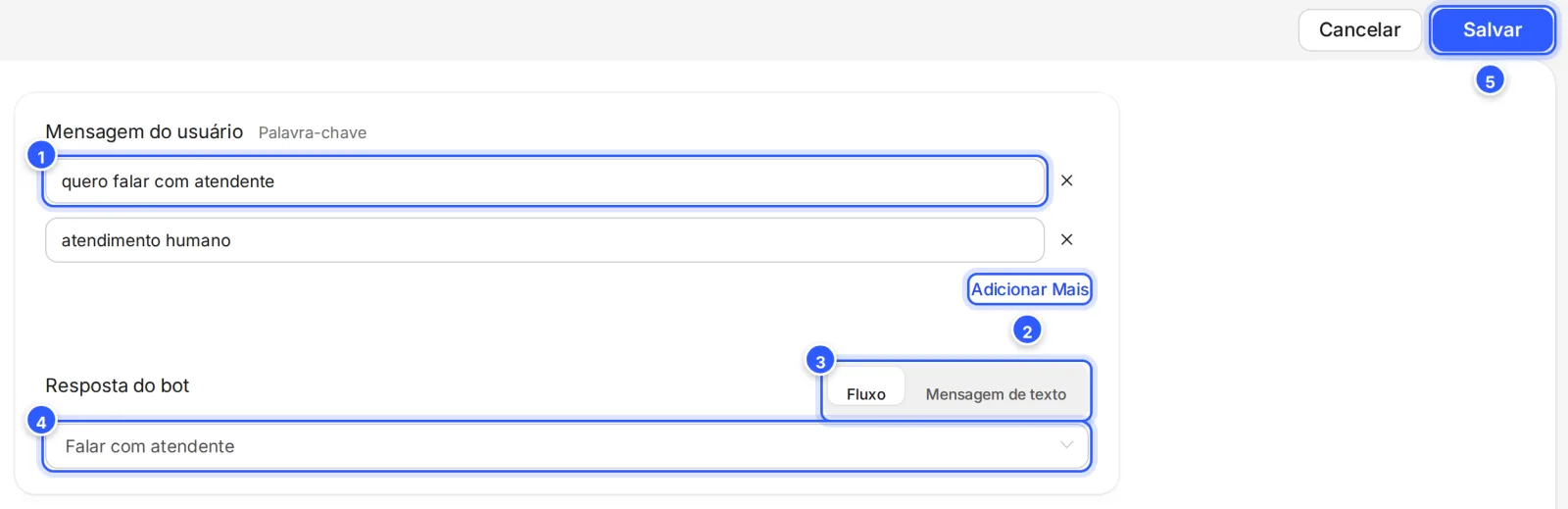
Task: Focus the "atendimento humano" input field
Action: [x=545, y=240]
